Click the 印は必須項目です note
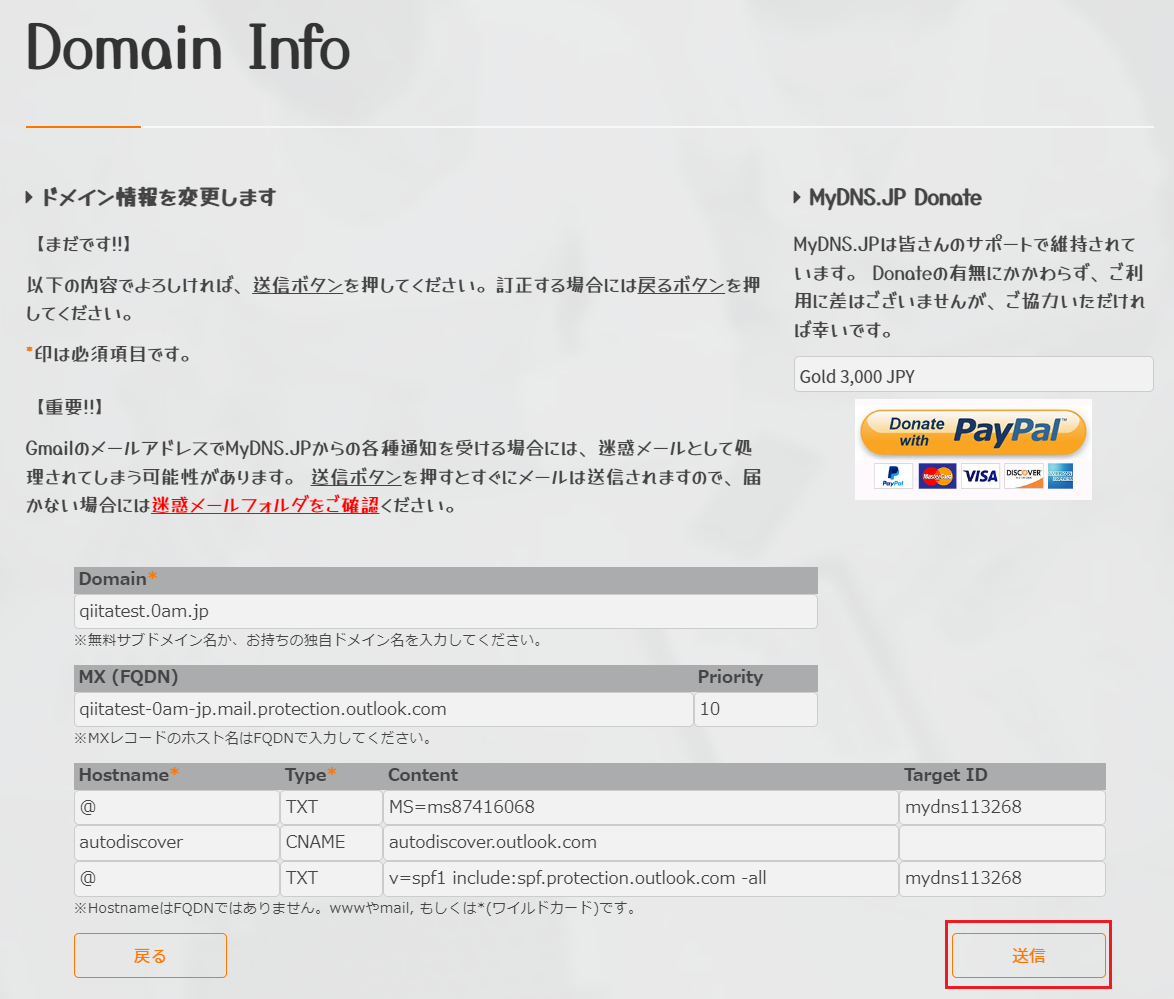 coord(109,353)
